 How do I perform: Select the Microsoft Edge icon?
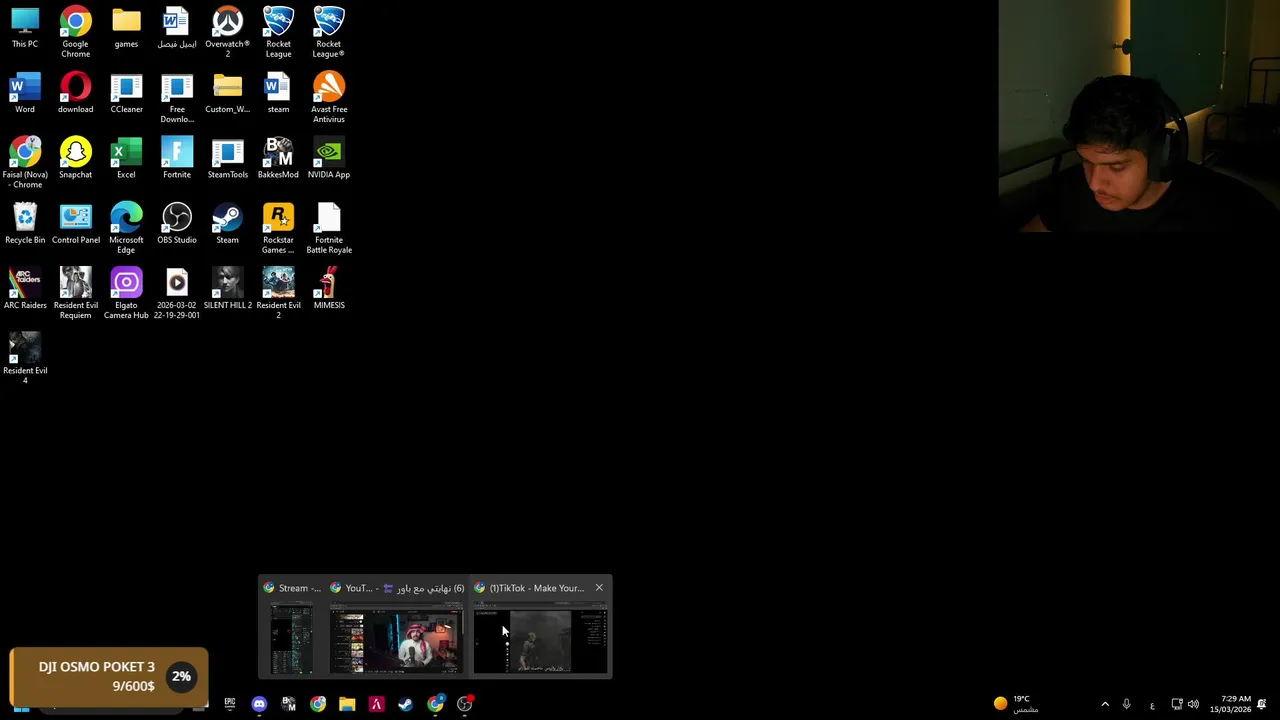pyautogui.click(x=126, y=228)
